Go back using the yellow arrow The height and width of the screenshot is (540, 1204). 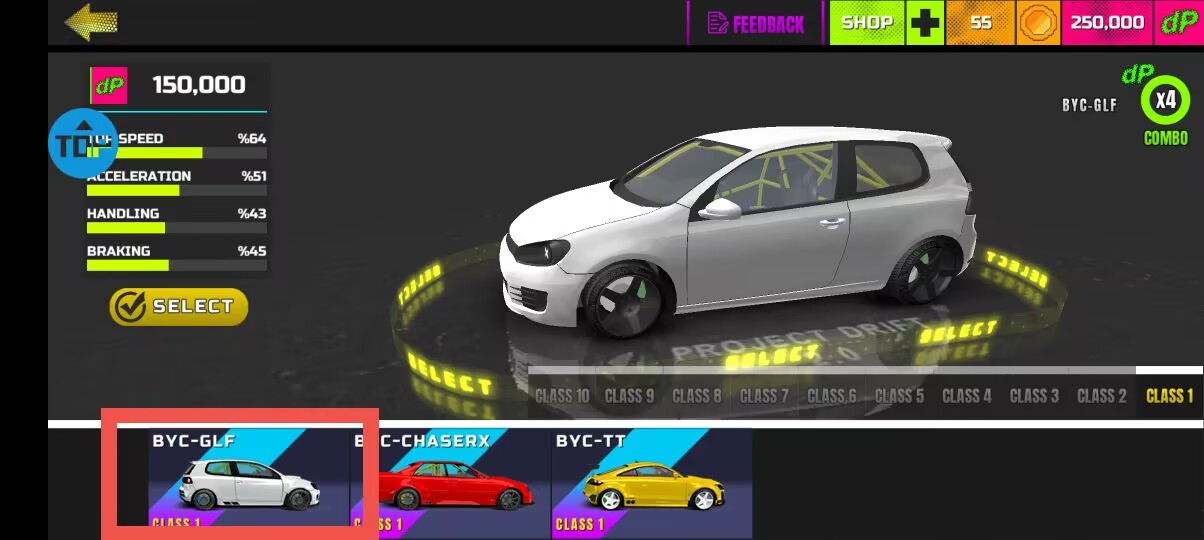point(91,22)
